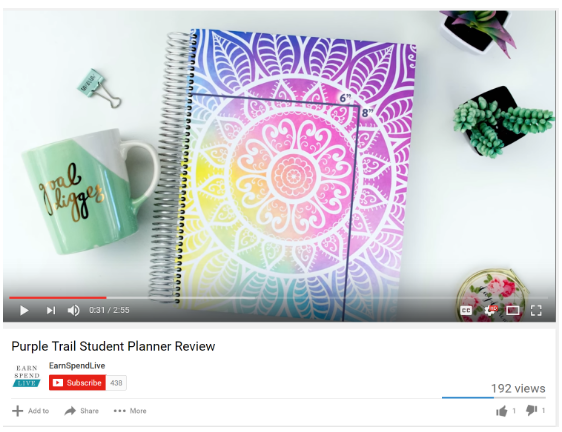This screenshot has height=432, width=562.
Task: Enter fullscreen mode
Action: 536,310
